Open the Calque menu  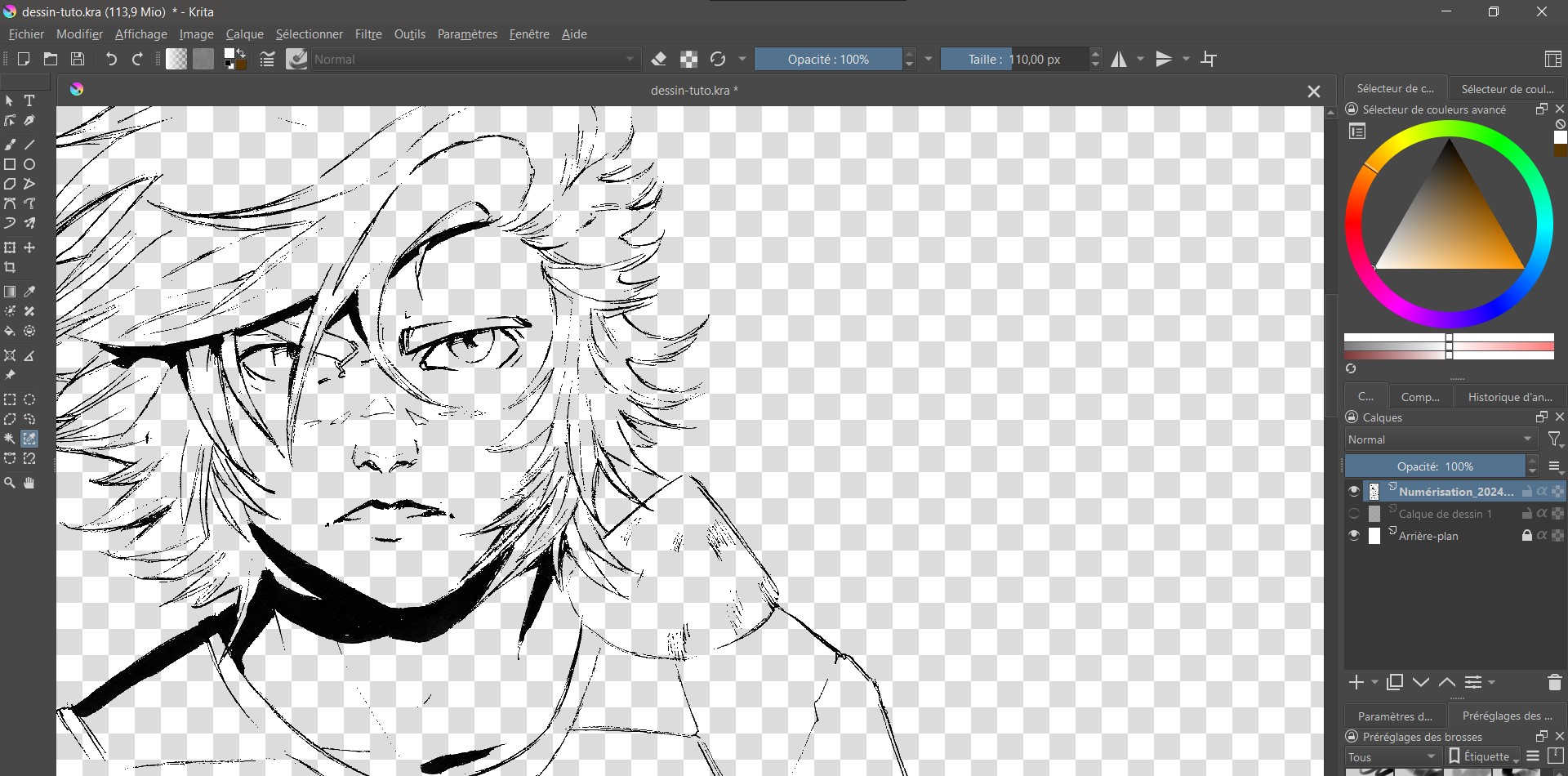244,34
